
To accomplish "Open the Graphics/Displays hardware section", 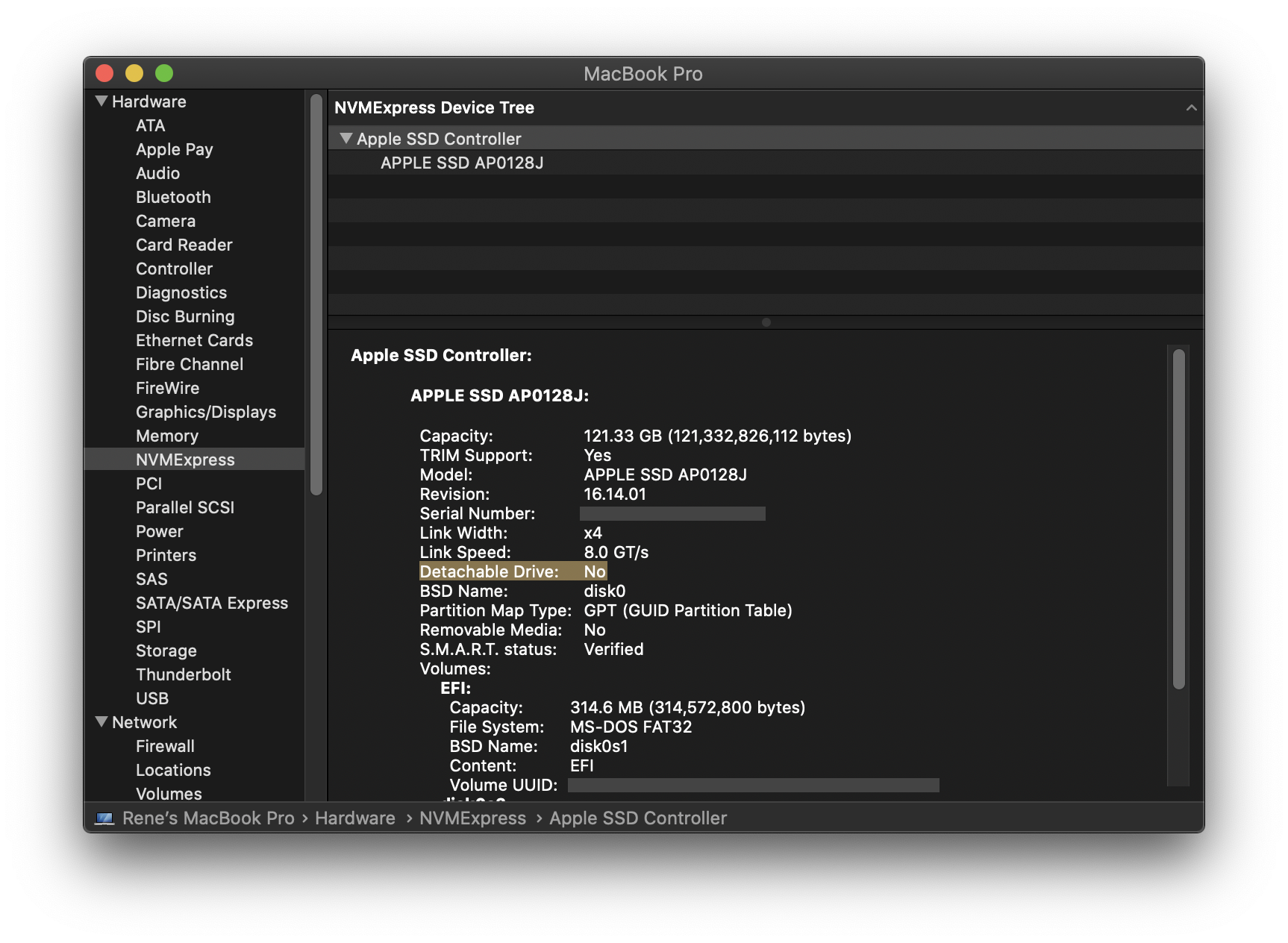I will point(205,412).
